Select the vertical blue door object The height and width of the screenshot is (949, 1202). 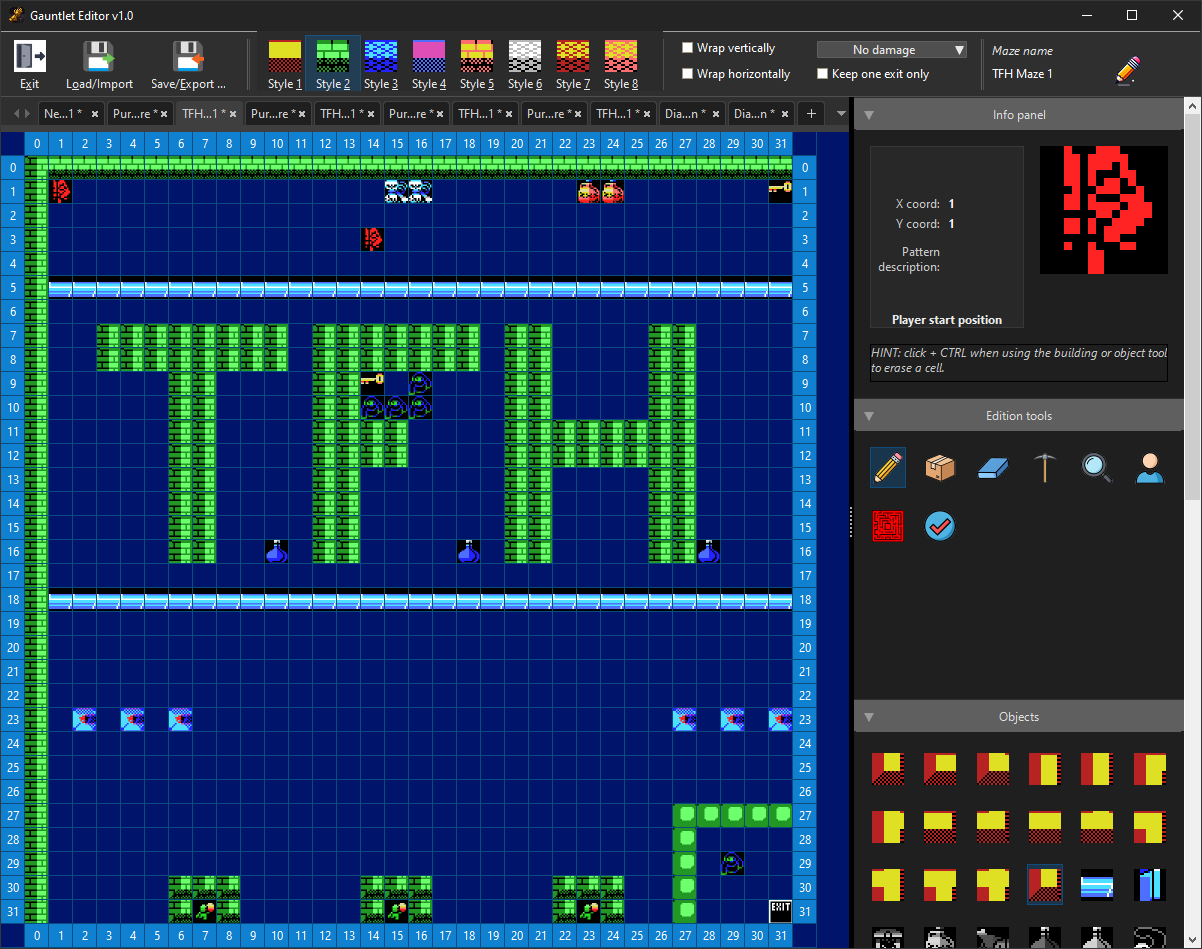1150,885
